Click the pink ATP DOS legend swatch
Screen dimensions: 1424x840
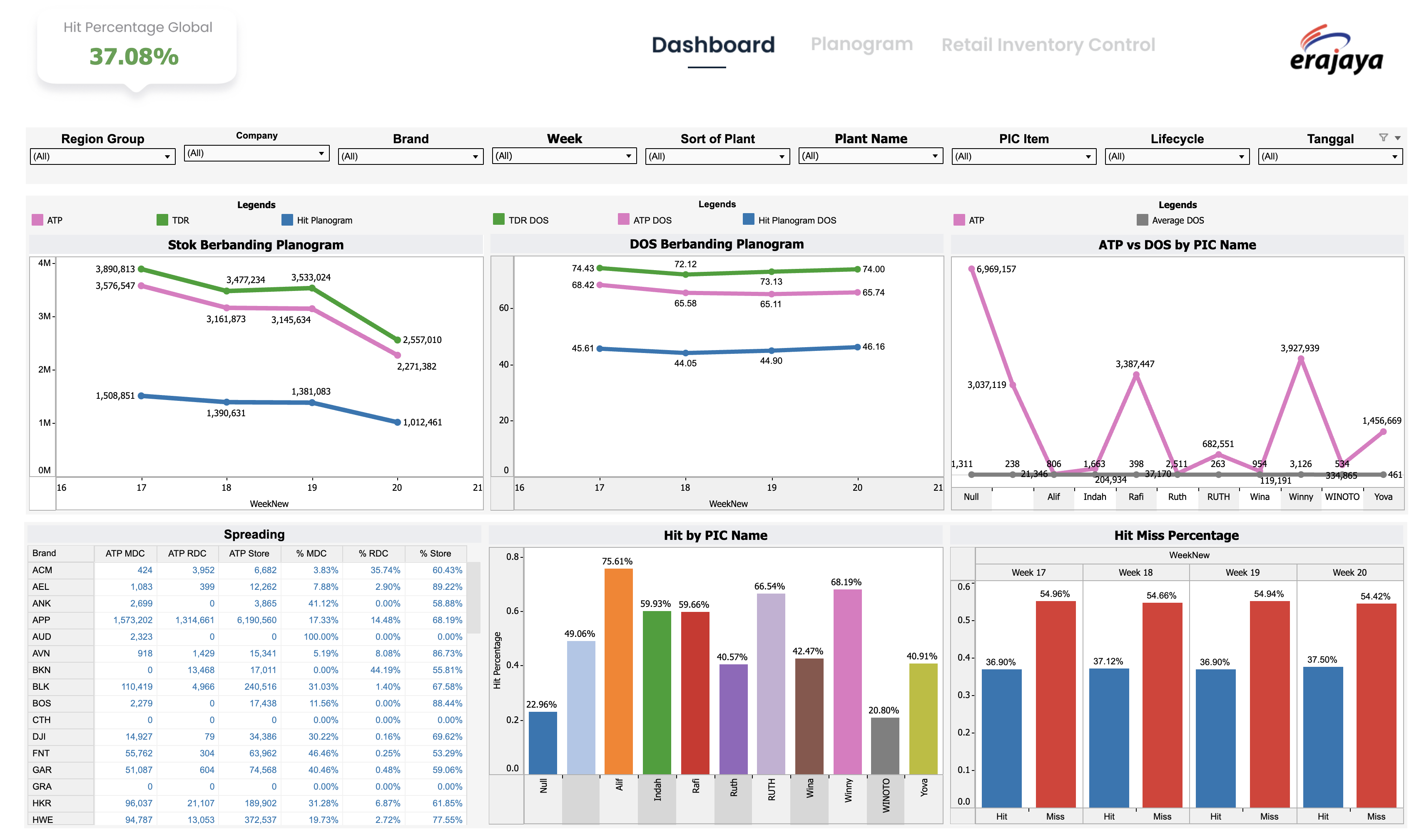[x=623, y=220]
